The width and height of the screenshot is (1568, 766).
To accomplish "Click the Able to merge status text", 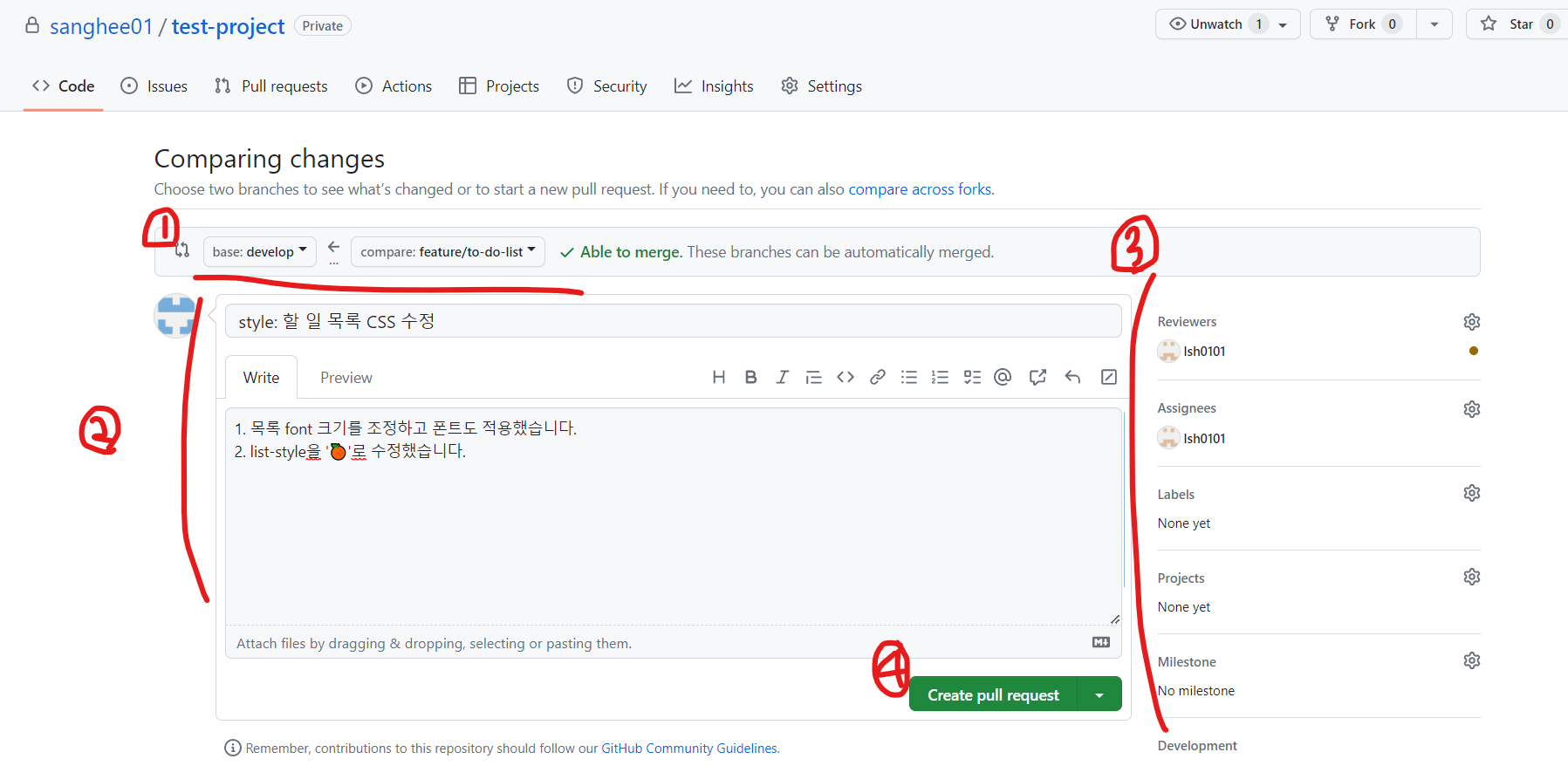I will (631, 252).
